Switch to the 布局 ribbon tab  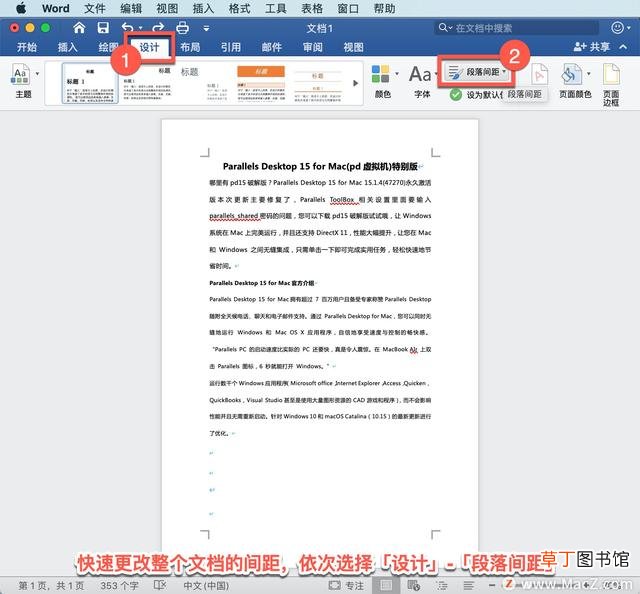pyautogui.click(x=190, y=47)
